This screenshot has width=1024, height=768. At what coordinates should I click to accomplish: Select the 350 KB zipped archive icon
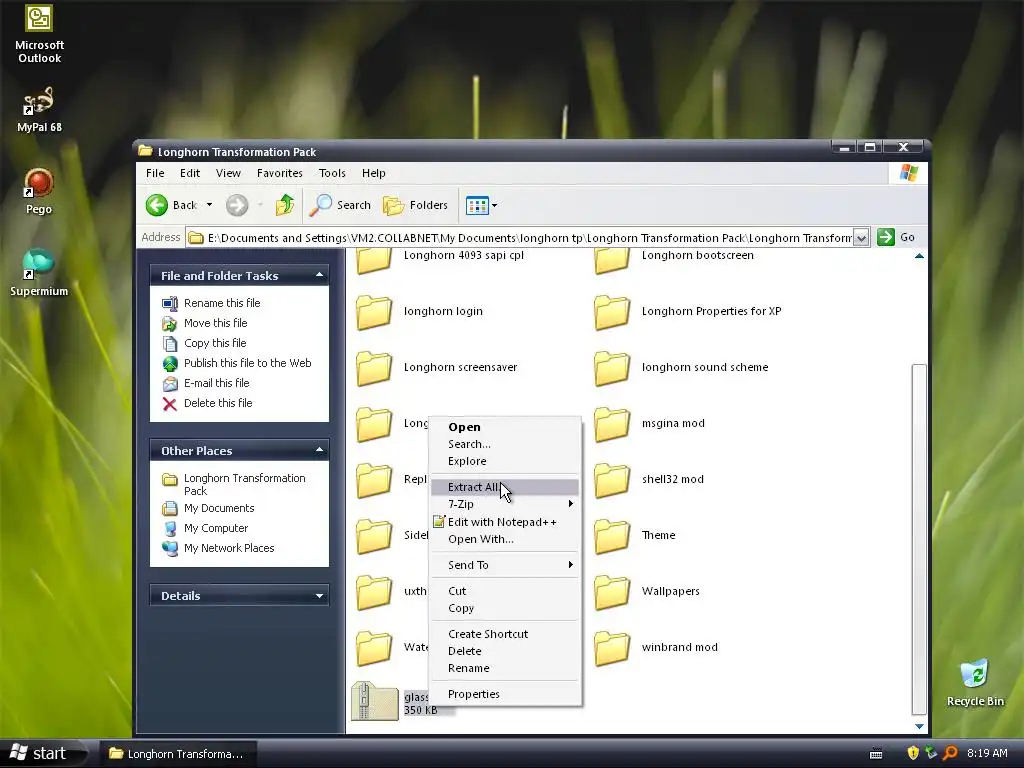coord(375,701)
